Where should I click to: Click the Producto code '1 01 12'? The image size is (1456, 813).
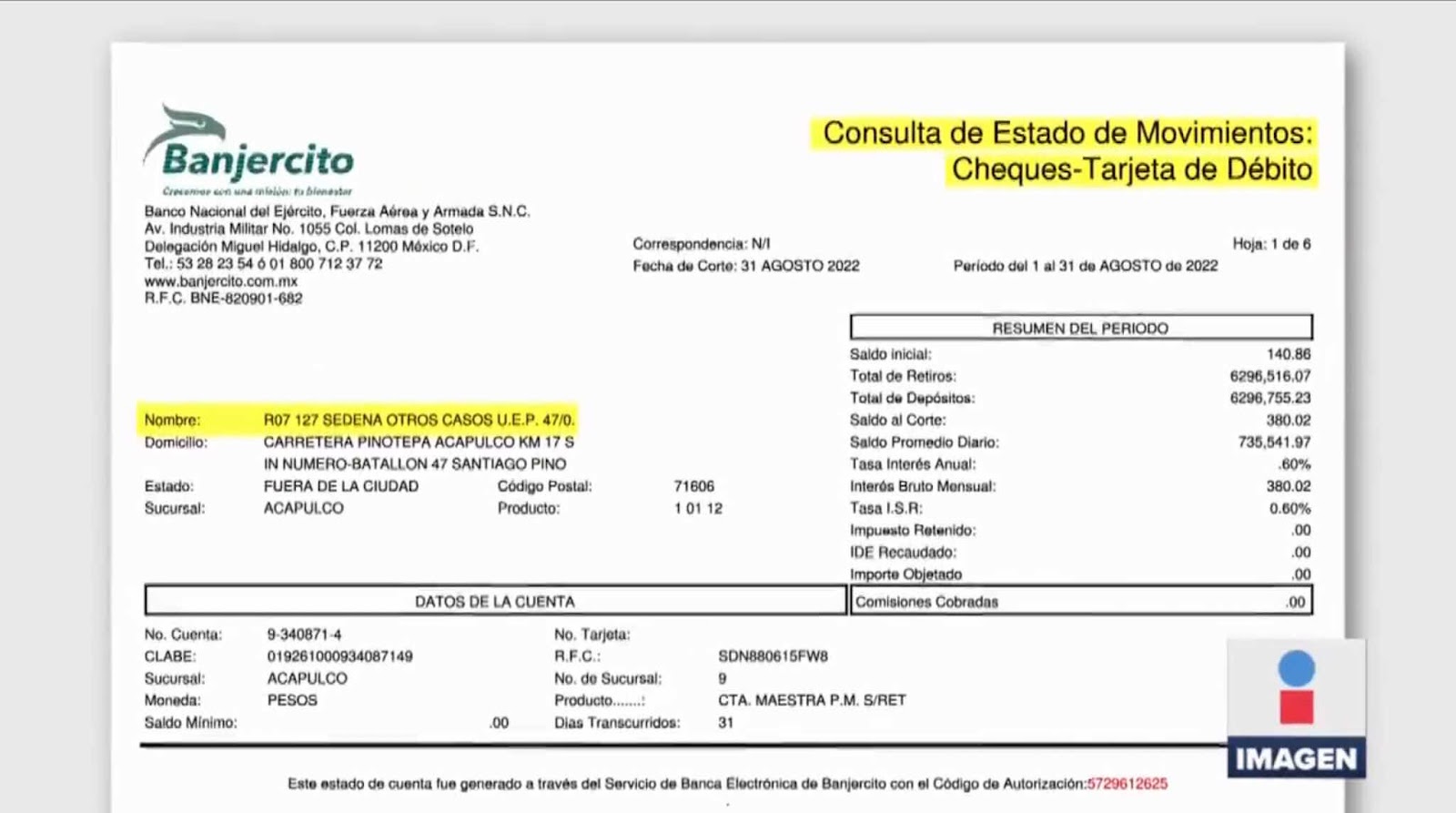click(x=698, y=508)
